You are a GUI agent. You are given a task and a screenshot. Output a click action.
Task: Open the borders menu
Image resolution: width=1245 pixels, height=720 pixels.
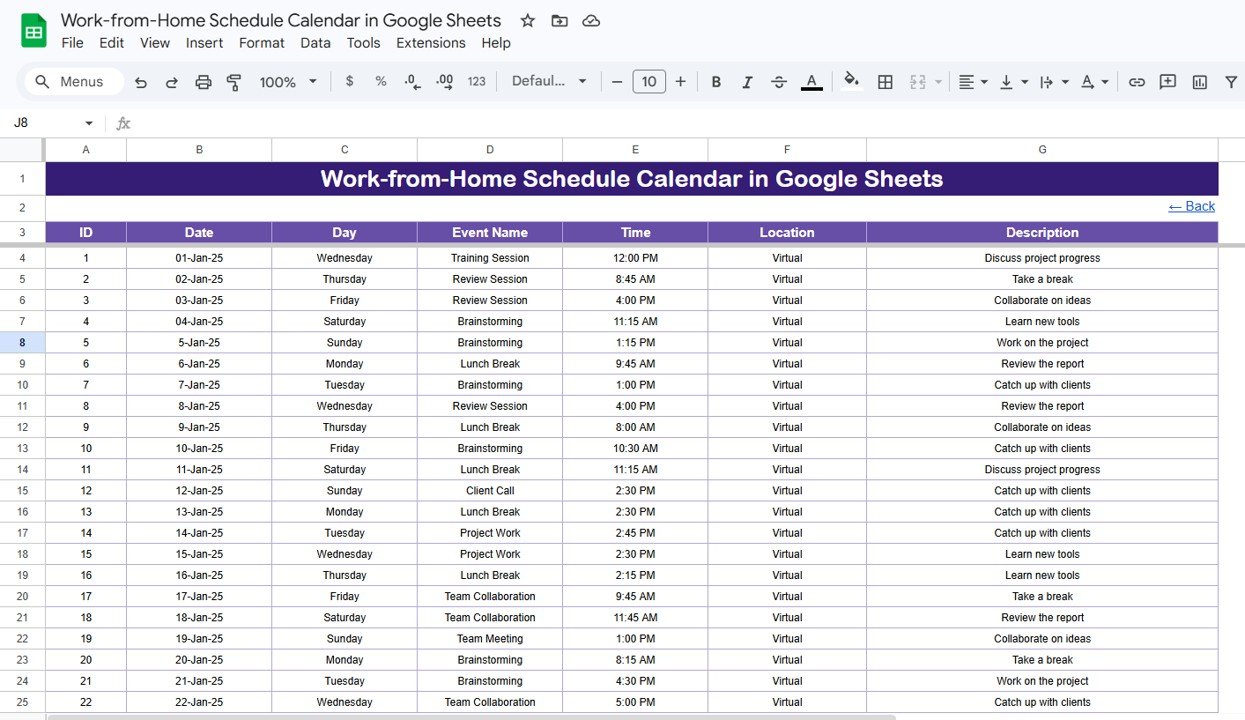tap(884, 81)
